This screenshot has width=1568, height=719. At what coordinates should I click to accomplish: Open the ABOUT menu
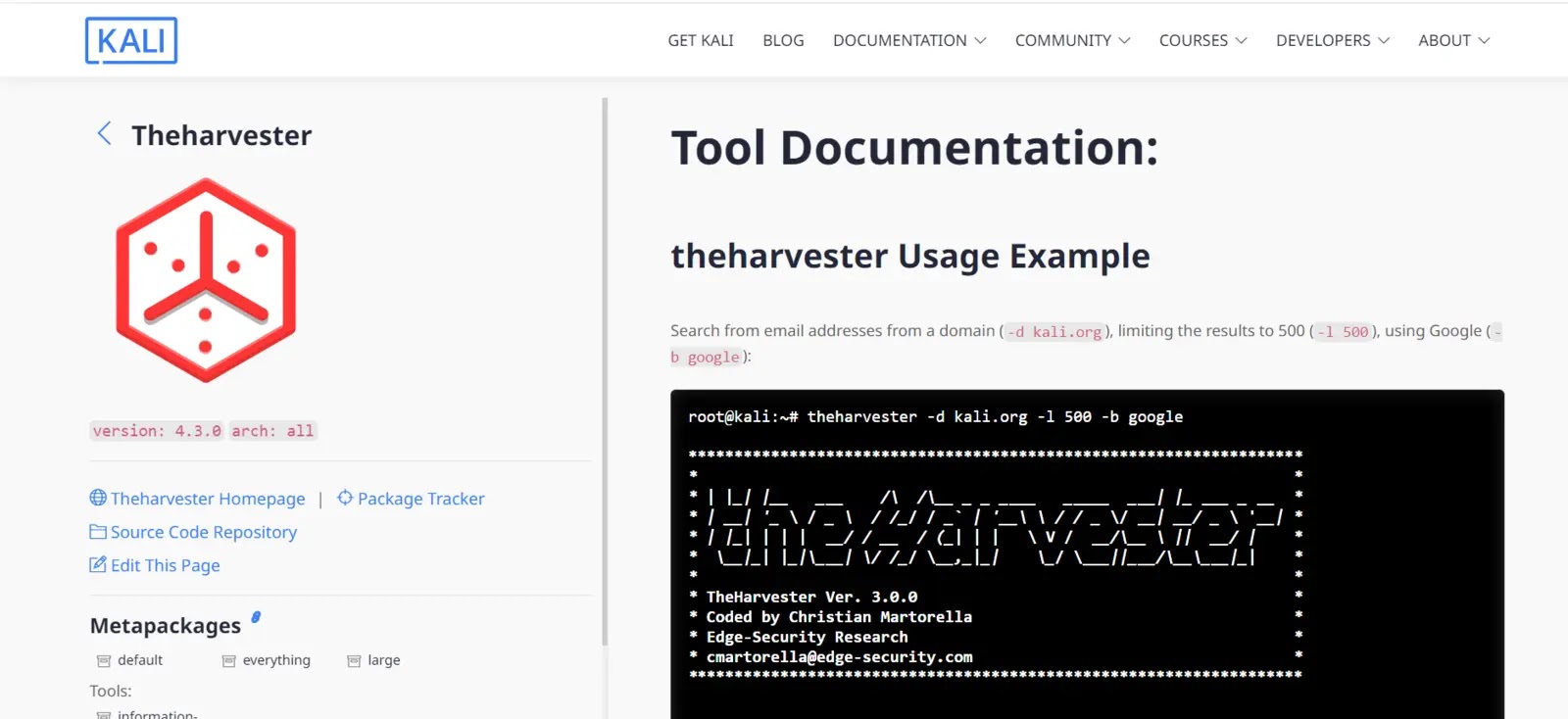pos(1453,40)
